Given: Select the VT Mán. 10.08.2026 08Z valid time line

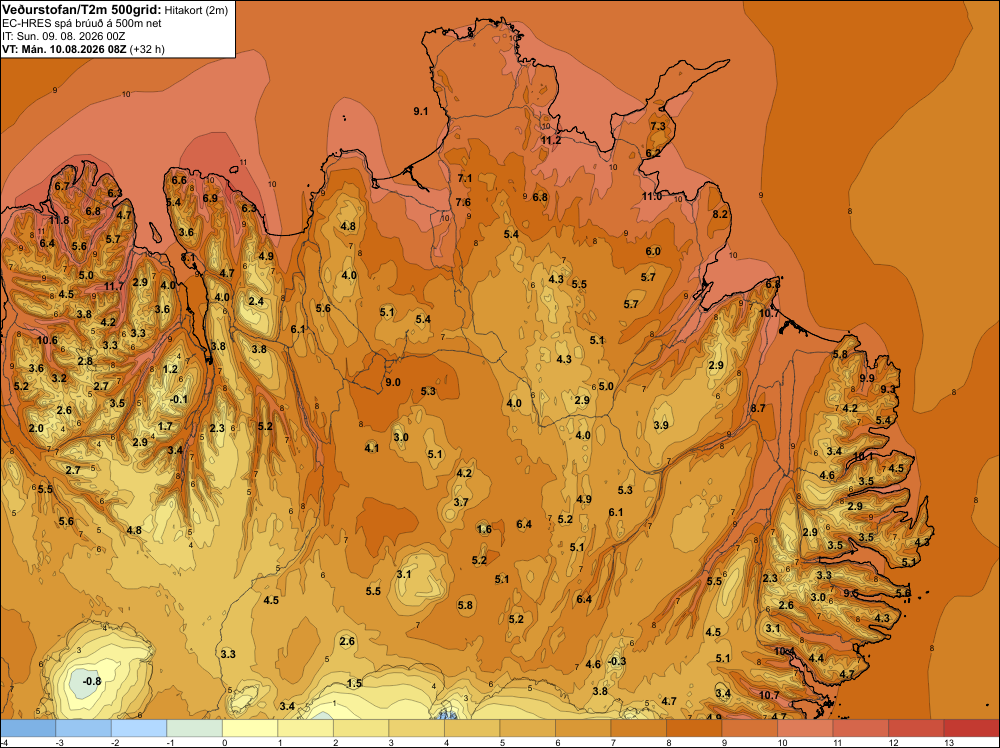Looking at the screenshot, I should (x=83, y=49).
